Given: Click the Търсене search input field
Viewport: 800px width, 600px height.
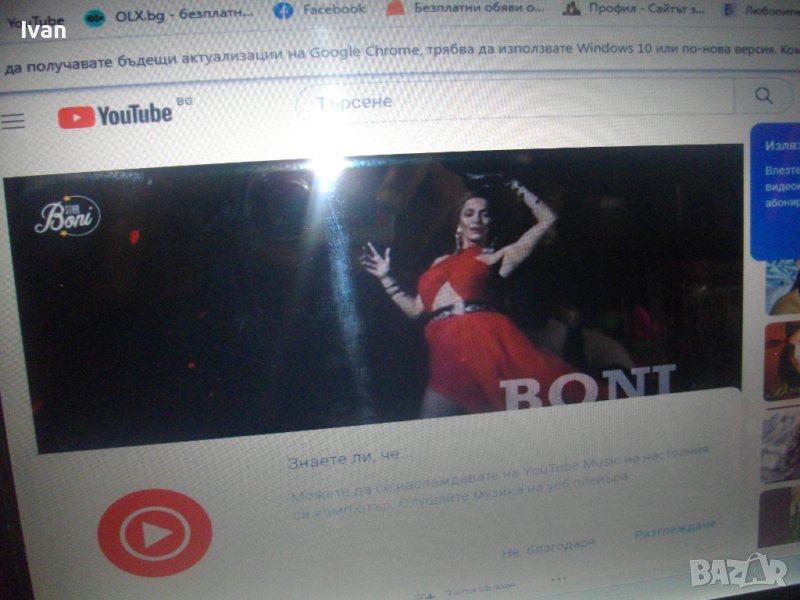Looking at the screenshot, I should coord(510,99).
